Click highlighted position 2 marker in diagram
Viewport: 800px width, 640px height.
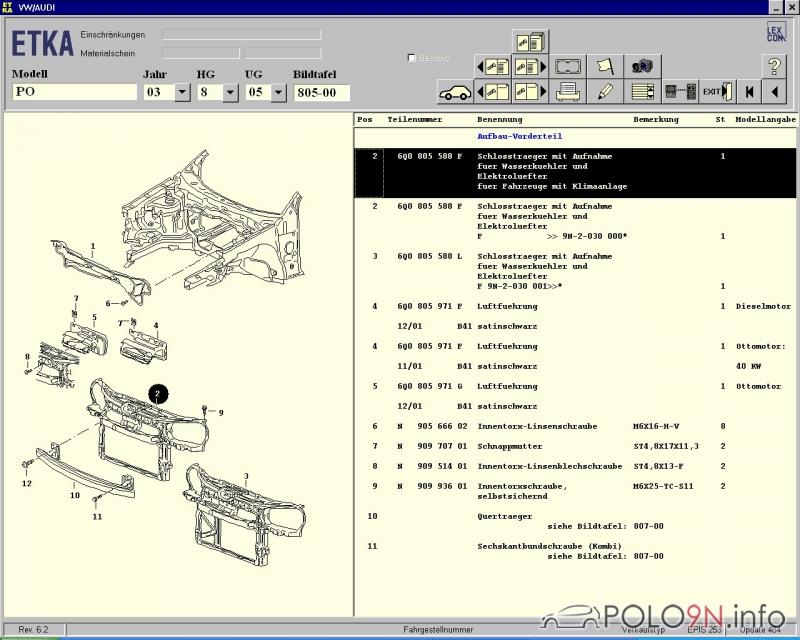158,394
